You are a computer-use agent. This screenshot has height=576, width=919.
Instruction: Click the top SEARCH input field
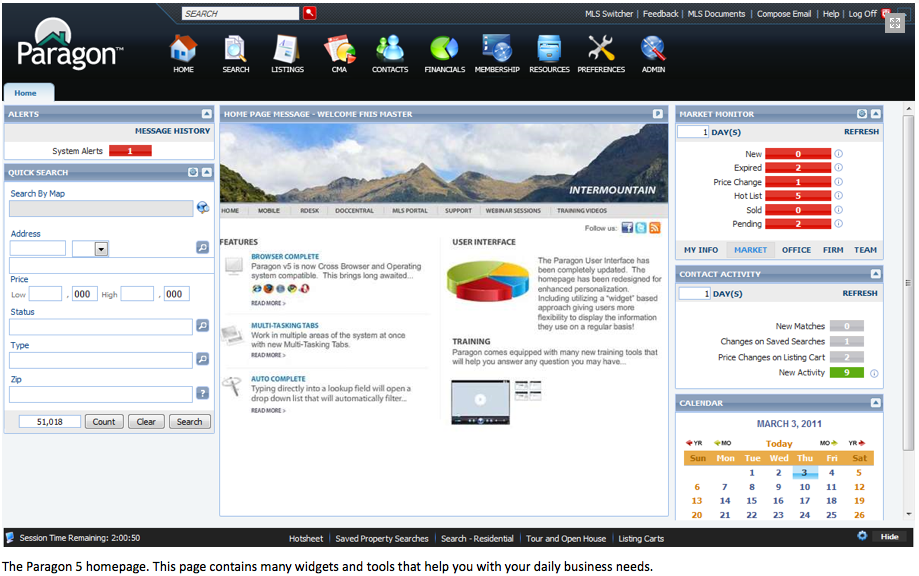[240, 13]
